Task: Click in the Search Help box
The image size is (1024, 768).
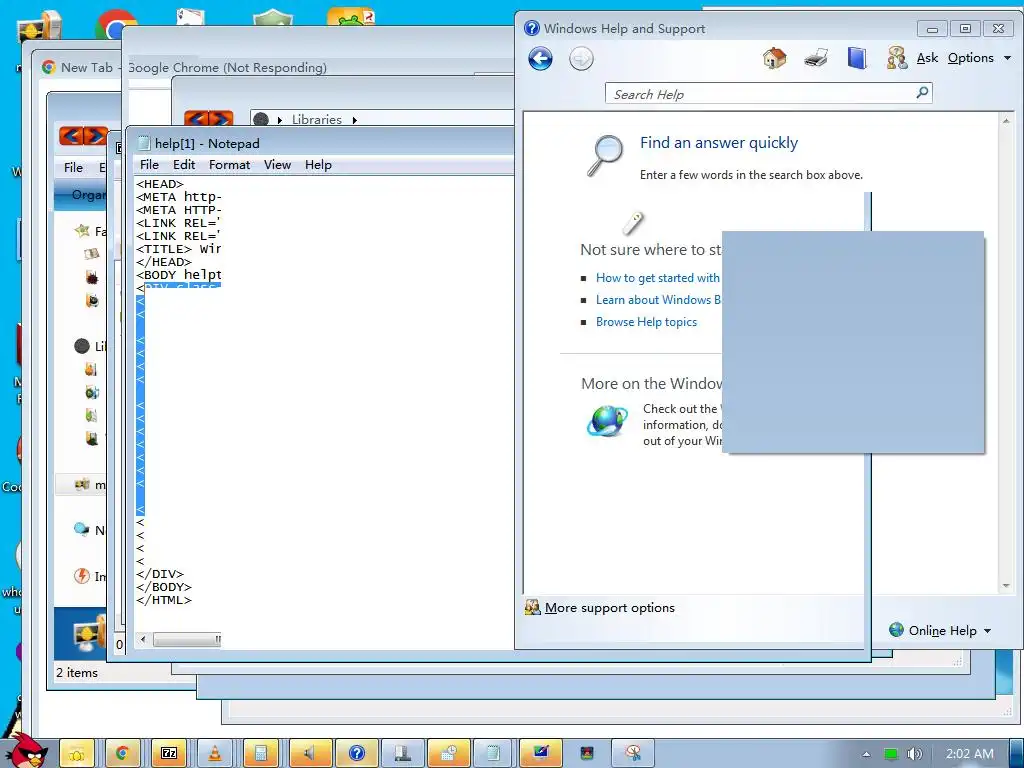Action: coord(760,94)
